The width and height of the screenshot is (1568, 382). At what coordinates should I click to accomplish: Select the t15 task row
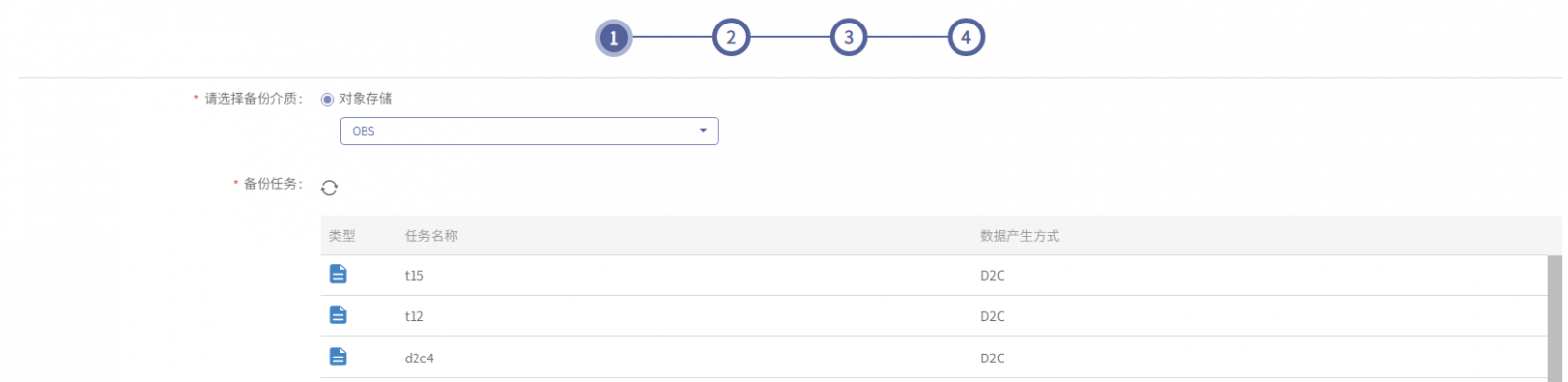[x=934, y=275]
